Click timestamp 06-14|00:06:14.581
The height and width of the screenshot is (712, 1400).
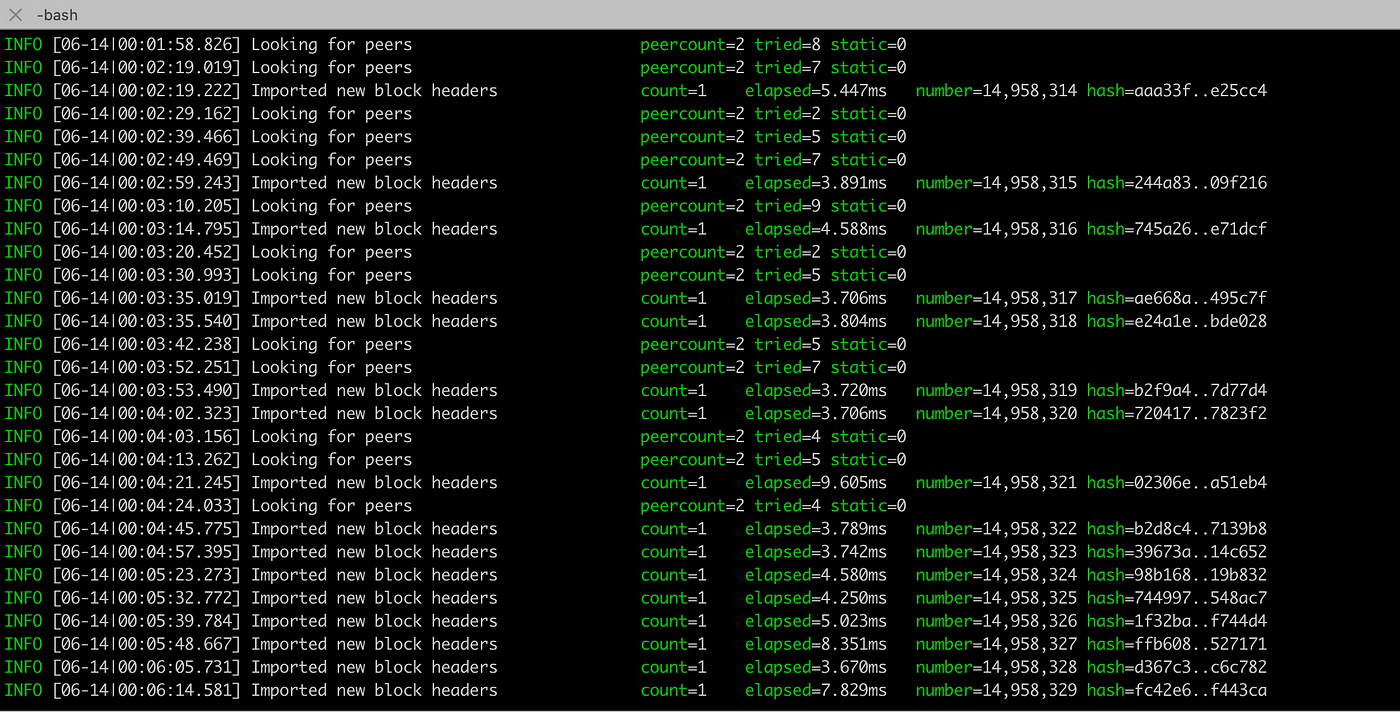coord(146,690)
